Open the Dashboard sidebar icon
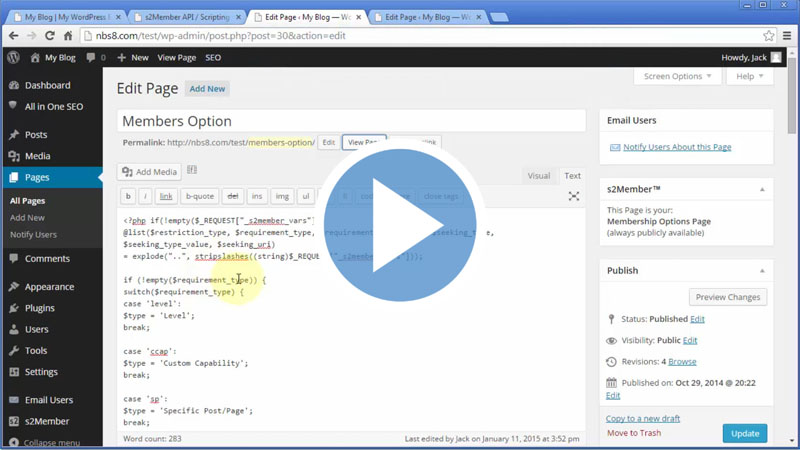 [x=13, y=86]
